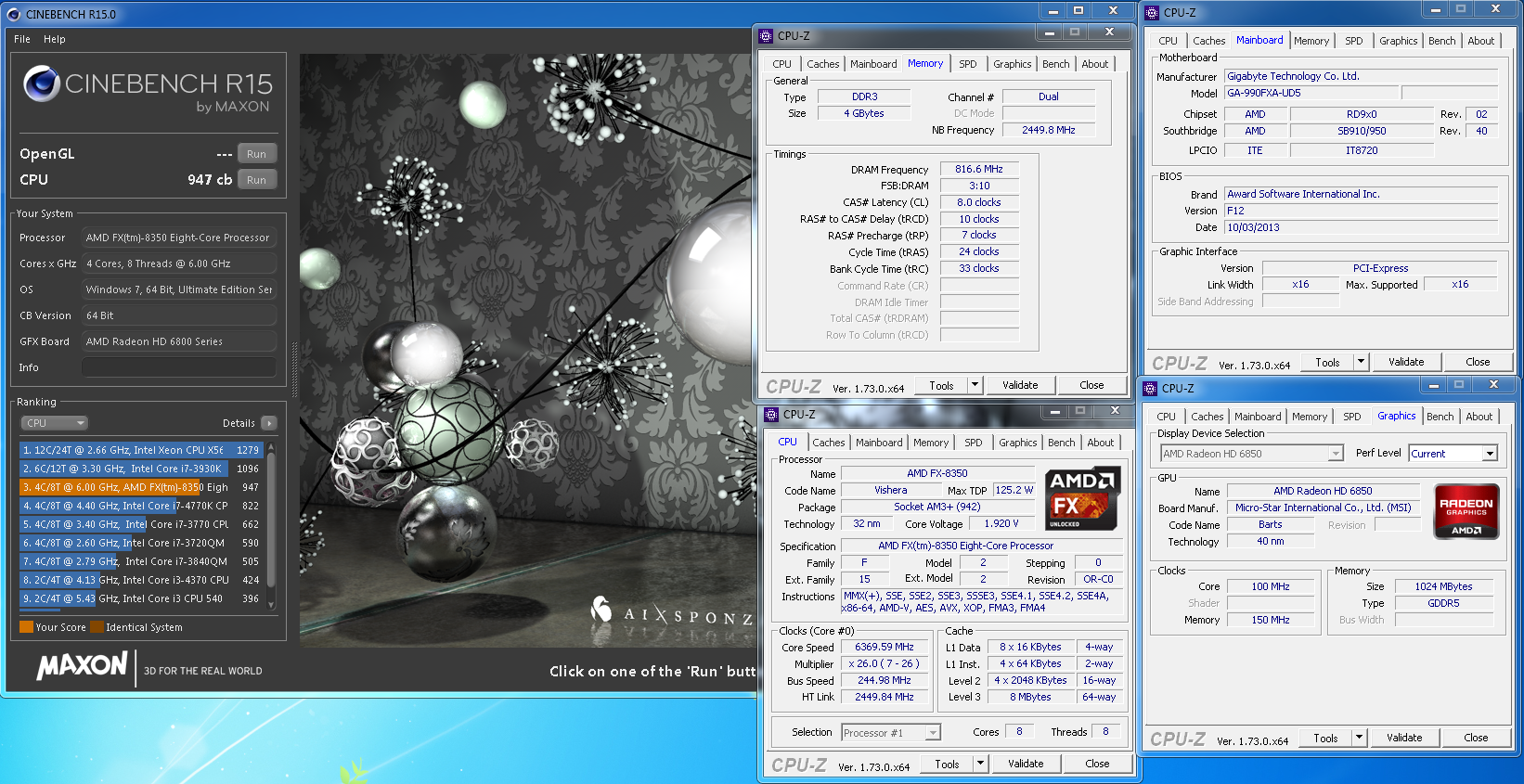Switch to Caches tab in Memory CPU-Z window
This screenshot has width=1524, height=784.
[822, 64]
